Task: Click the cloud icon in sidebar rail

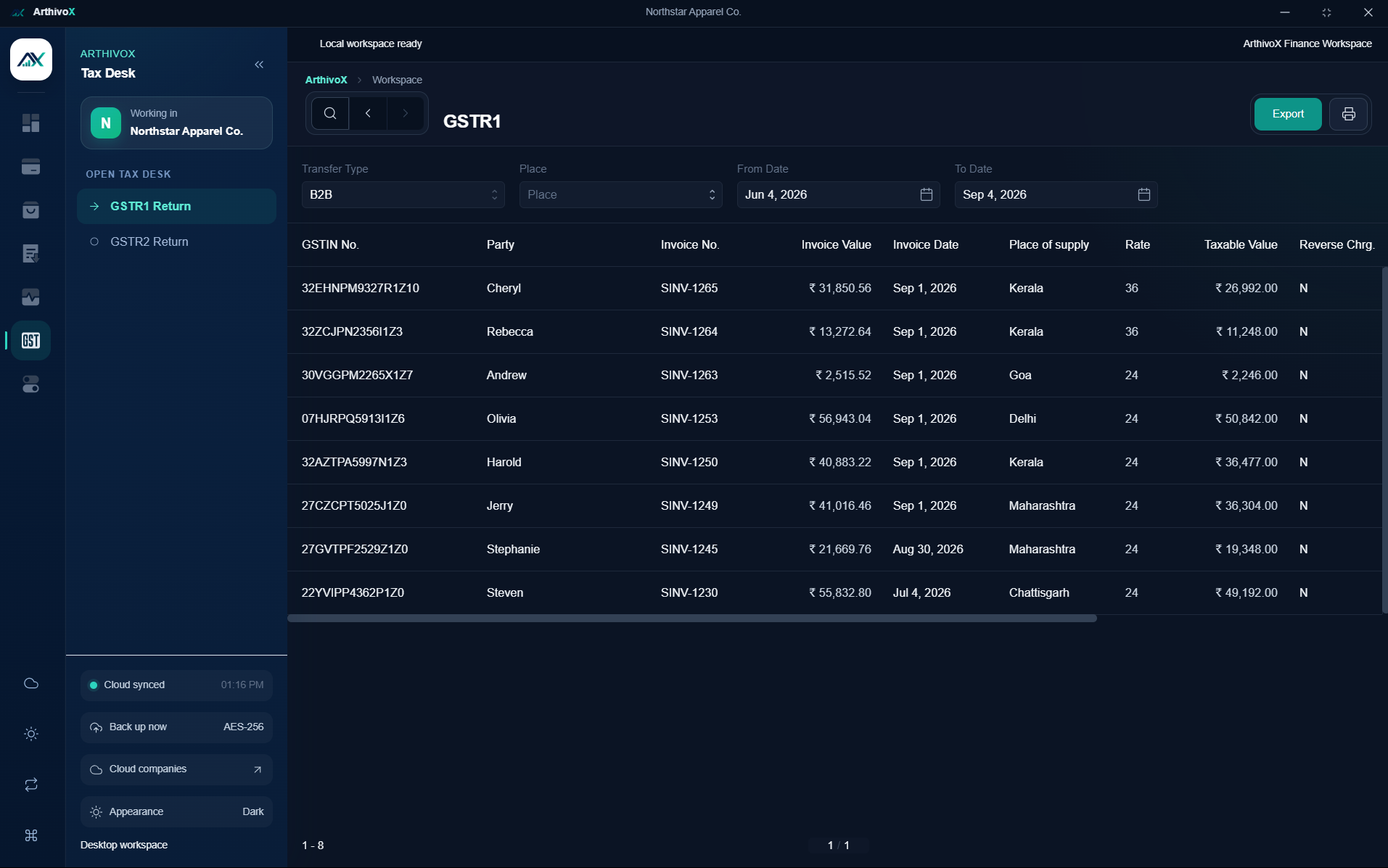Action: click(31, 683)
